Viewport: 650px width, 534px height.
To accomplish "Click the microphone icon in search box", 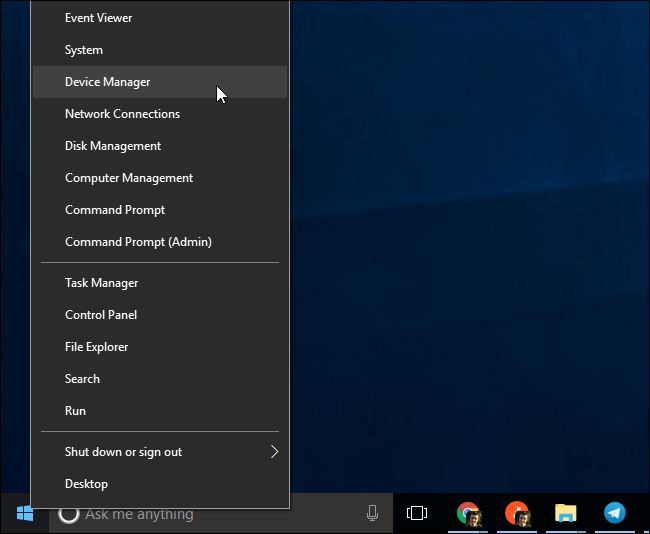I will pyautogui.click(x=372, y=514).
